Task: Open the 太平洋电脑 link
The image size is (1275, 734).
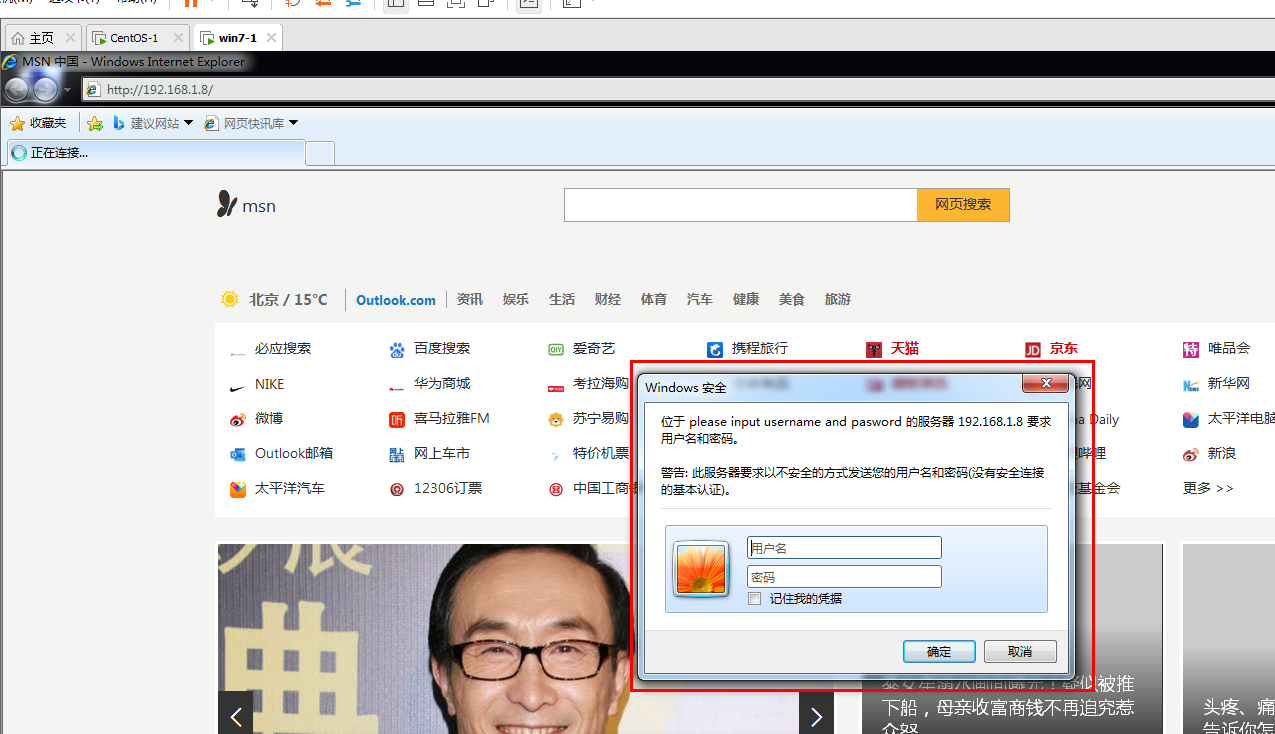Action: (1241, 418)
